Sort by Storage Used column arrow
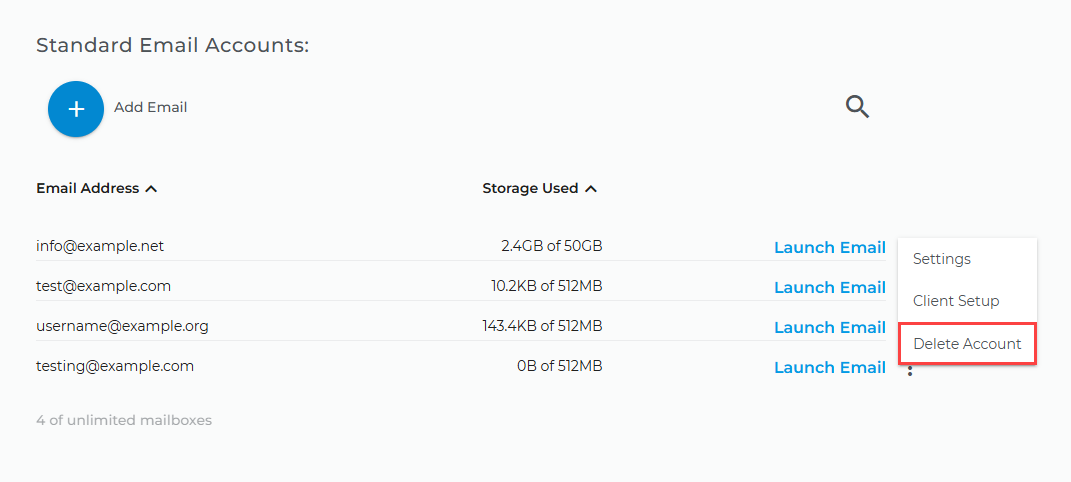The image size is (1071, 482). pyautogui.click(x=591, y=188)
